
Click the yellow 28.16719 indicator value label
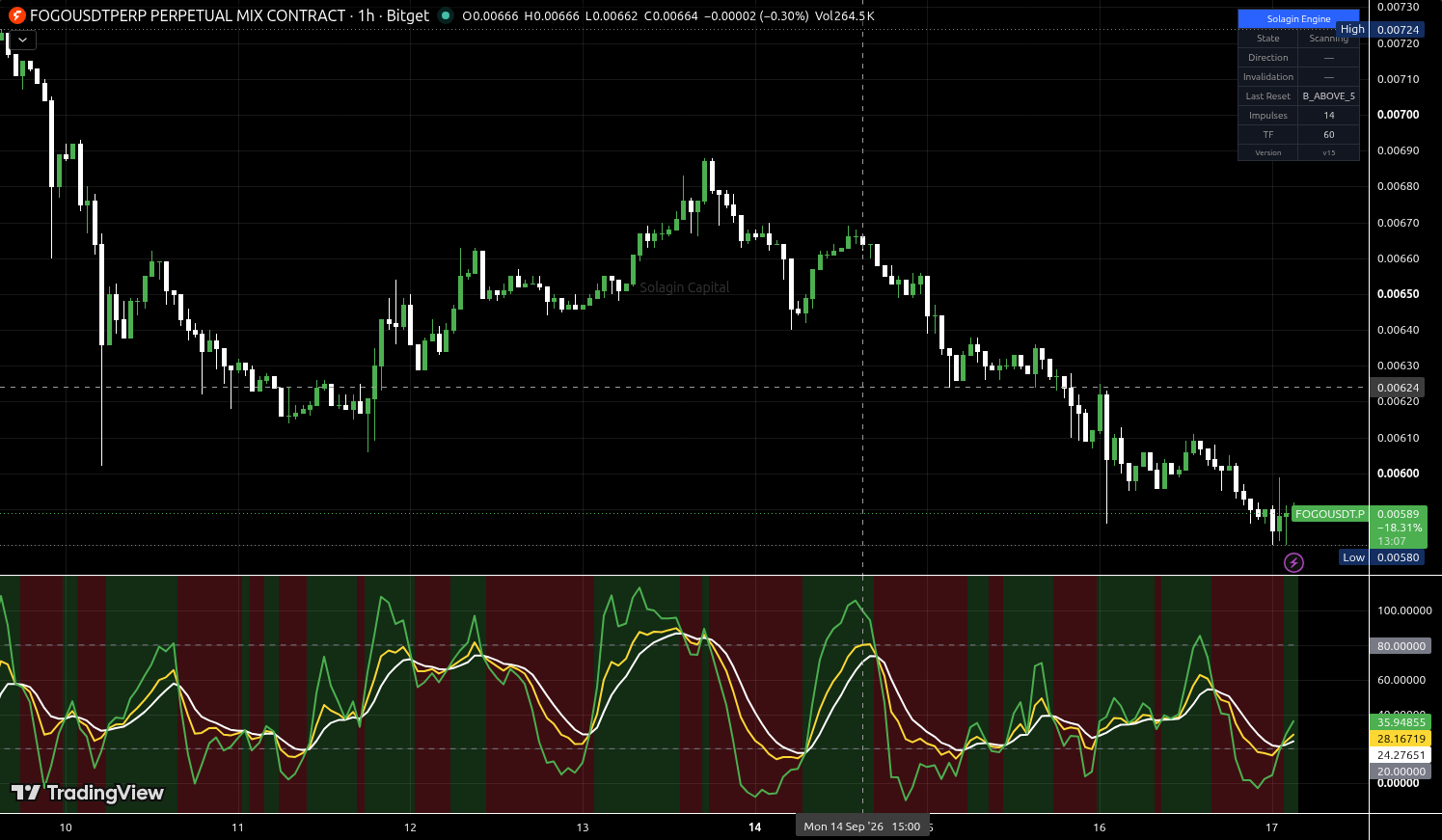pyautogui.click(x=1400, y=739)
